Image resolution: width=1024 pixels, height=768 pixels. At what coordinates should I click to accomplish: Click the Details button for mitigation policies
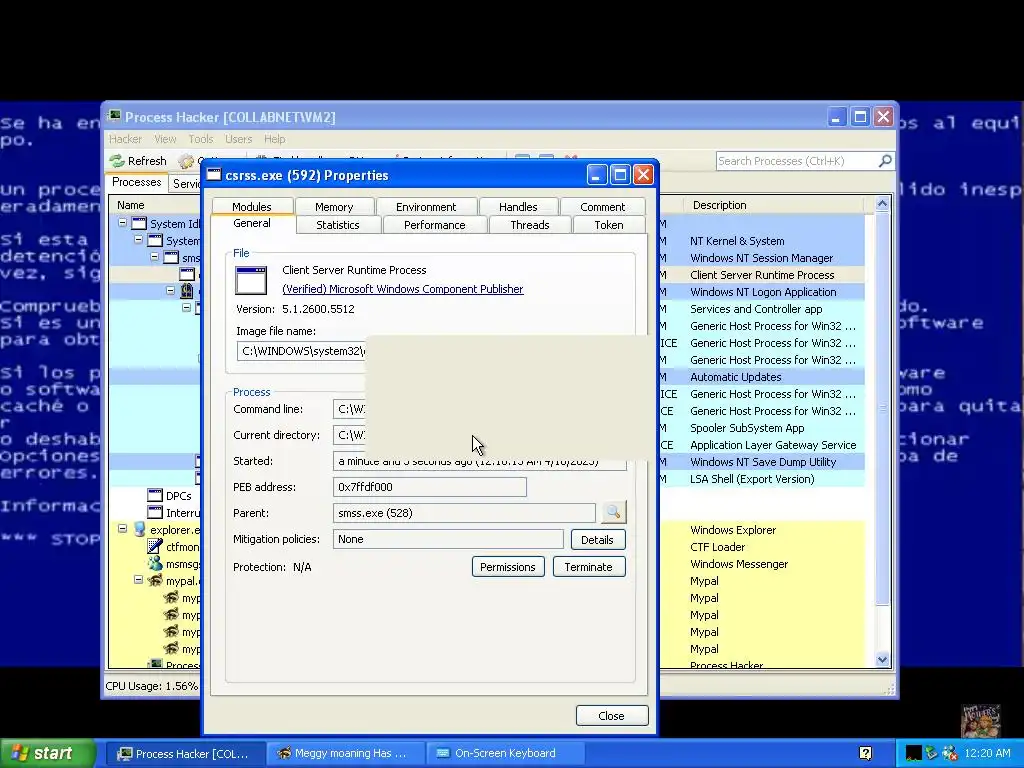click(598, 539)
